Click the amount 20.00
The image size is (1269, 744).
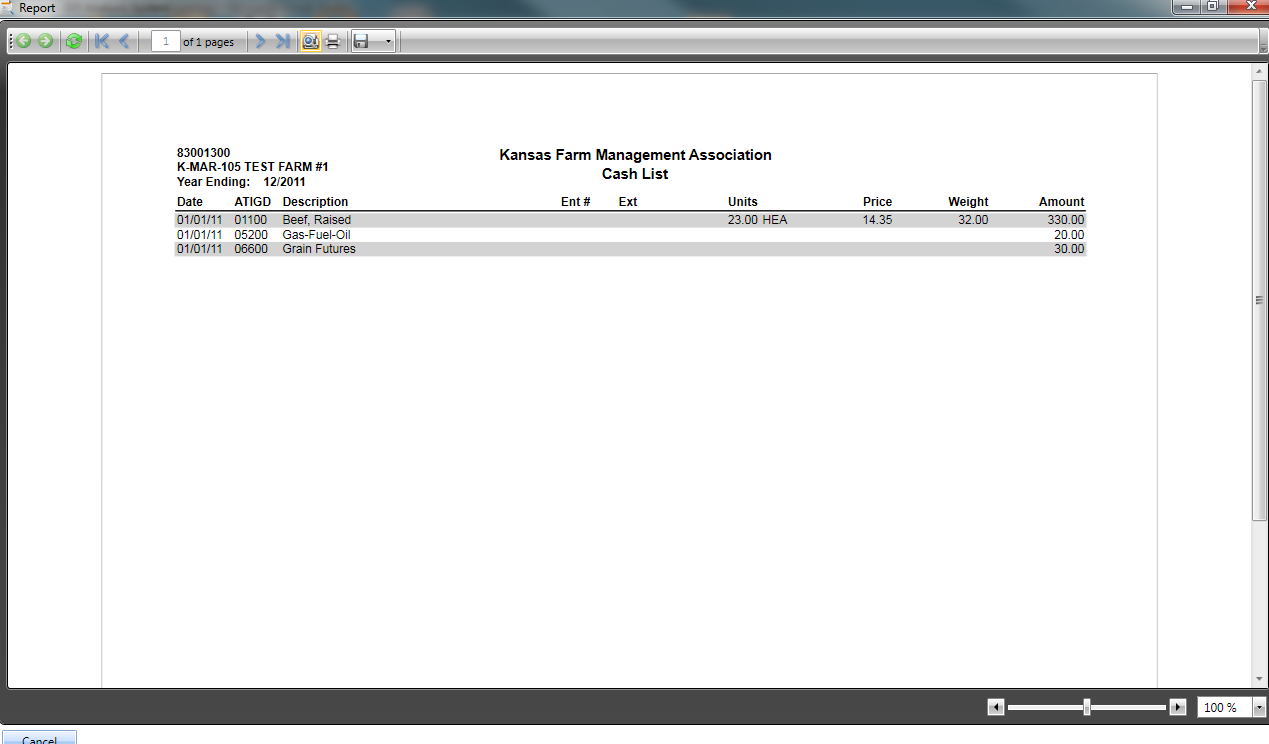1069,235
